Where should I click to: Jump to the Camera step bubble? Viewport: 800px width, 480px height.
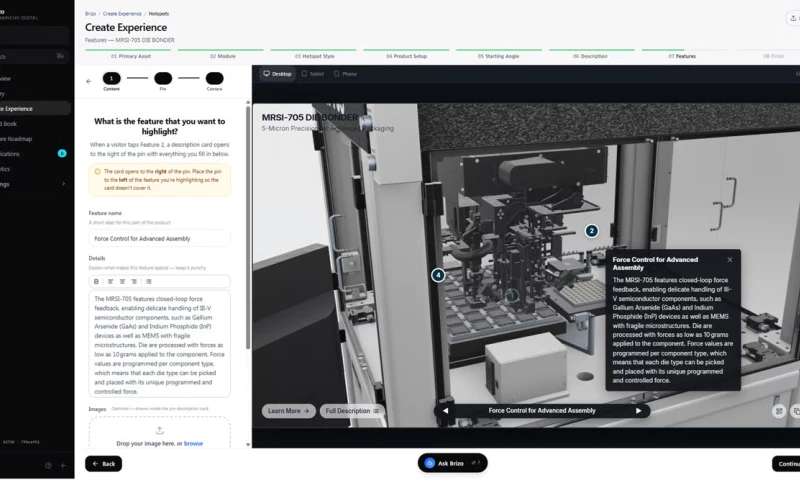tap(214, 78)
